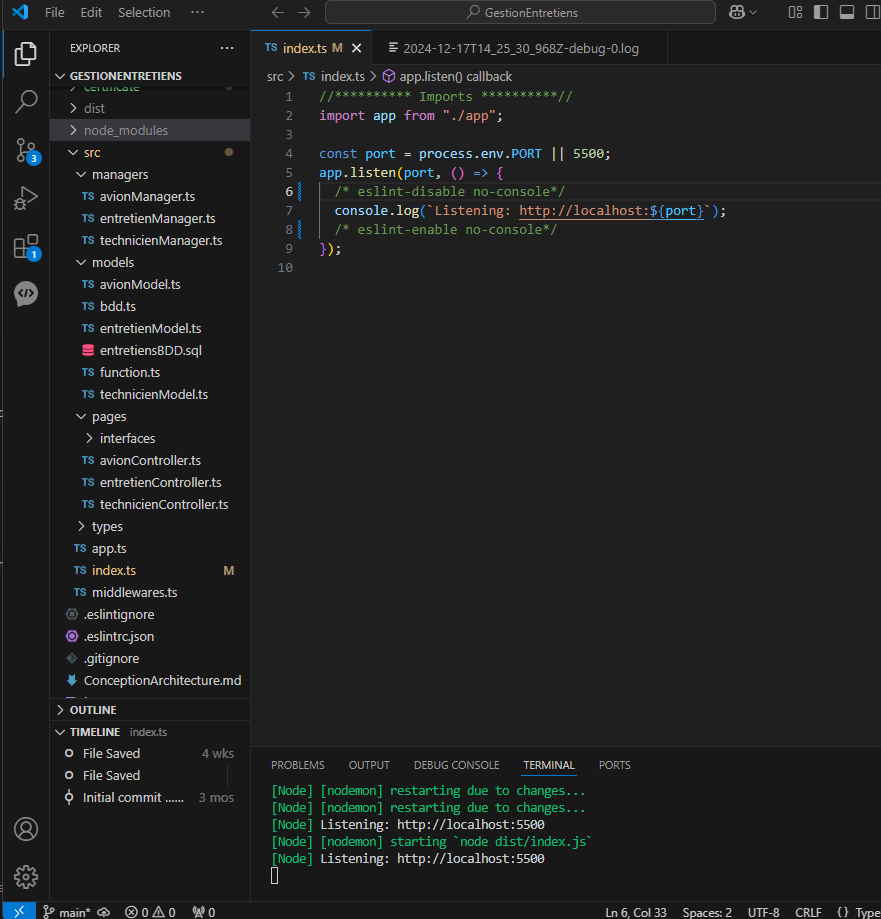The height and width of the screenshot is (919, 881).
Task: Open middlewares.ts in the explorer
Action: [x=150, y=593]
